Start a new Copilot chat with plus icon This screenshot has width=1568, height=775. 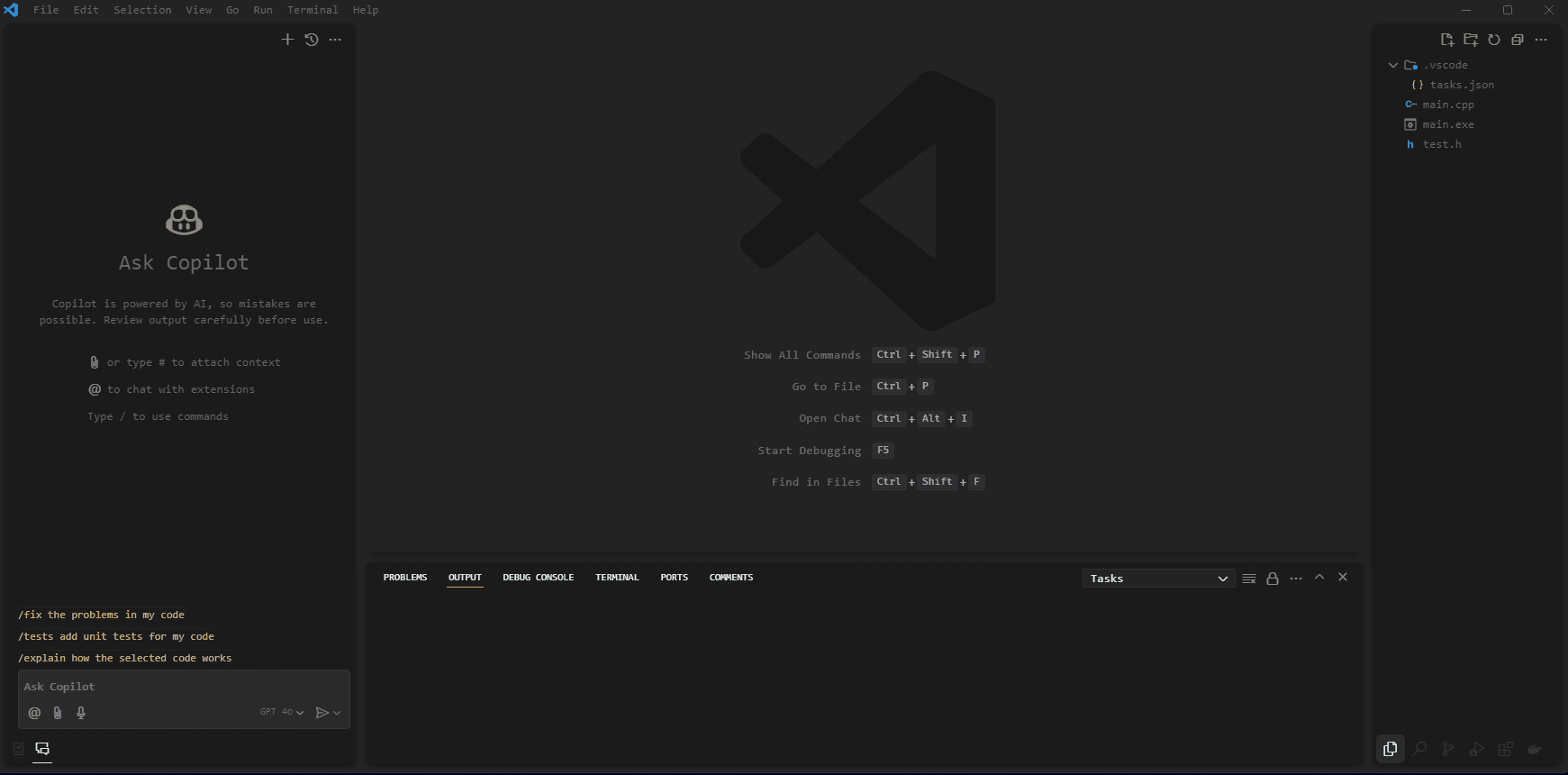pyautogui.click(x=287, y=40)
